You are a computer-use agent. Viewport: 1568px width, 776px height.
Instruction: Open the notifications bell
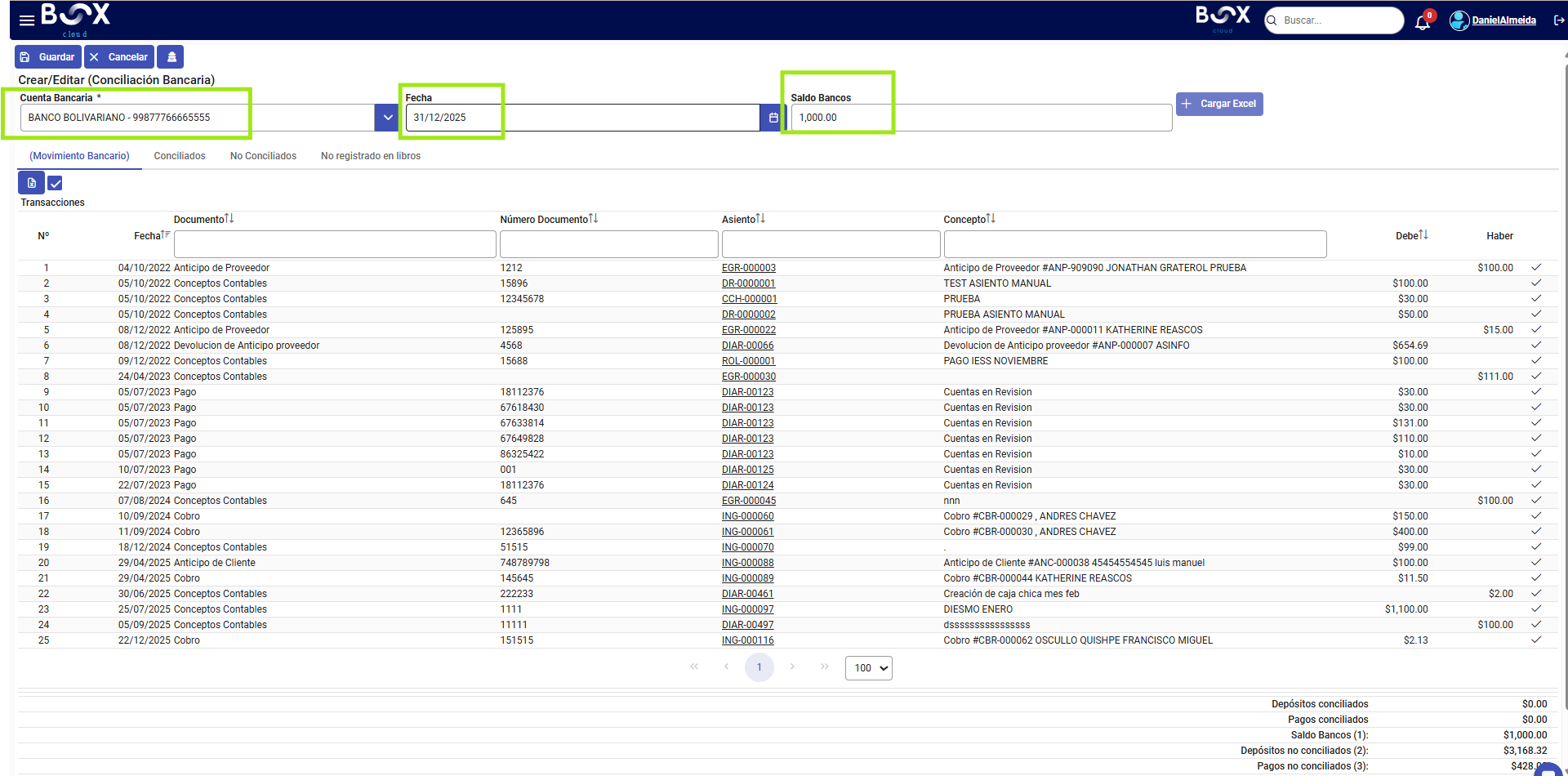(1423, 22)
